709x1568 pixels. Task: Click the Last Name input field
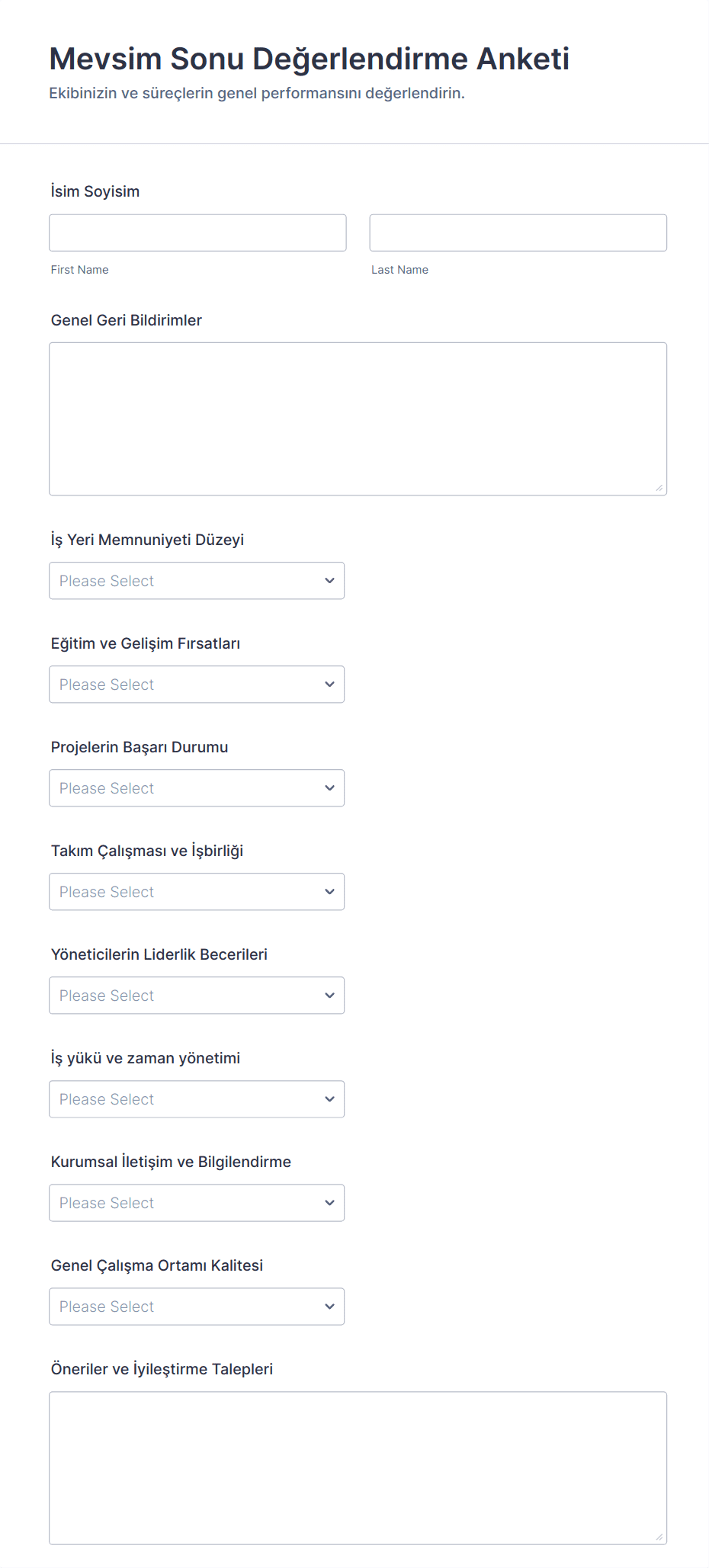point(518,232)
